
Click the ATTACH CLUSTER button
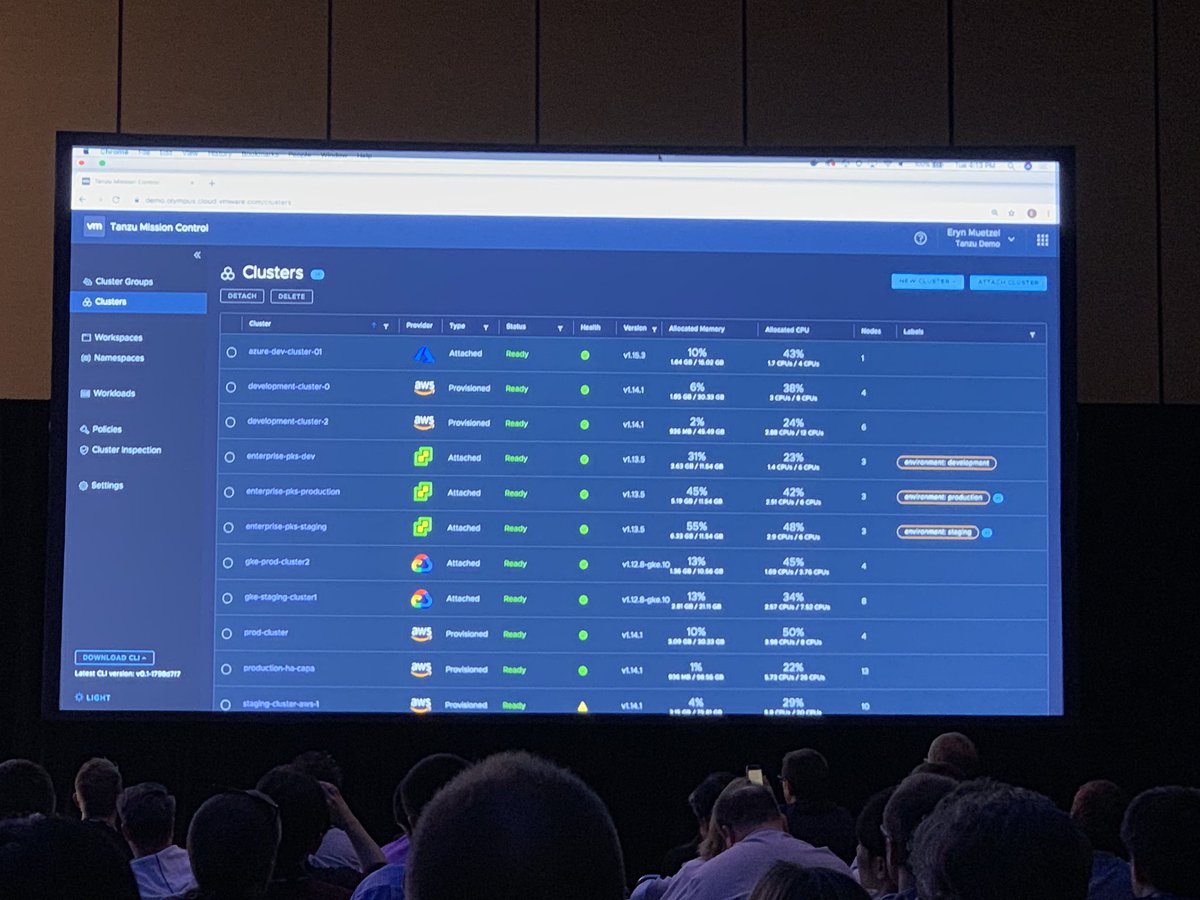point(1008,283)
